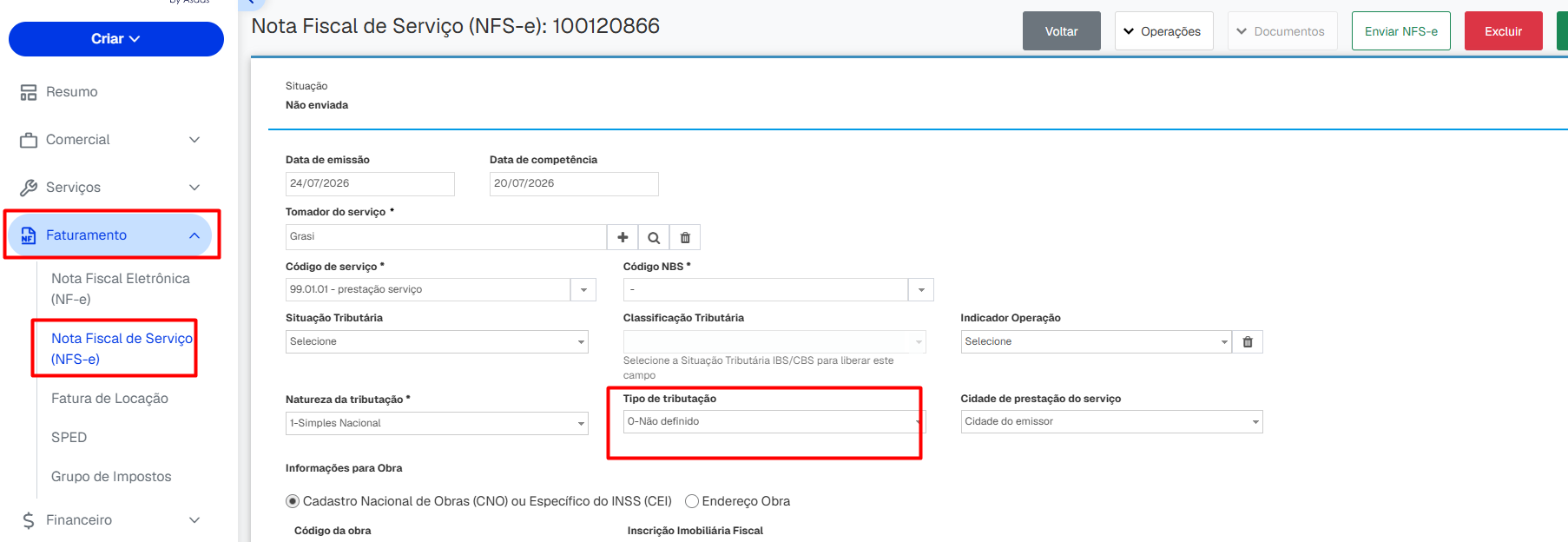Viewport: 1568px width, 542px height.
Task: Open SPED menu item
Action: tap(69, 438)
